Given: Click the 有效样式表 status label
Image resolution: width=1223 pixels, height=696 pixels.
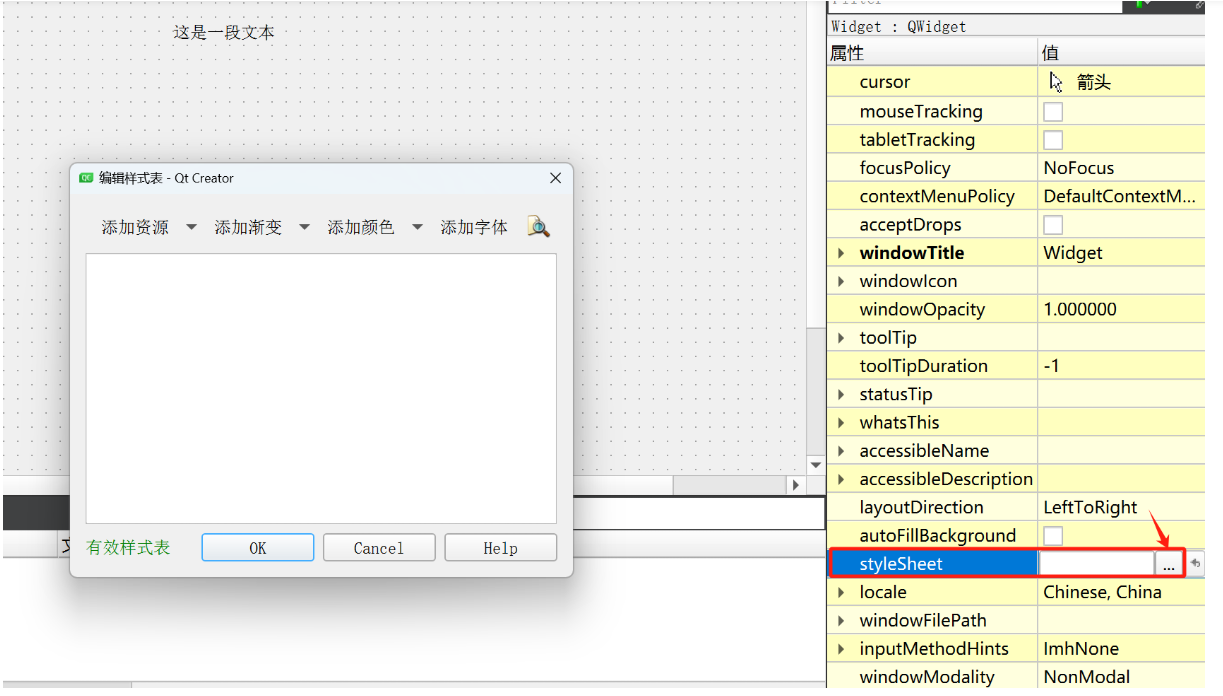Looking at the screenshot, I should (128, 547).
